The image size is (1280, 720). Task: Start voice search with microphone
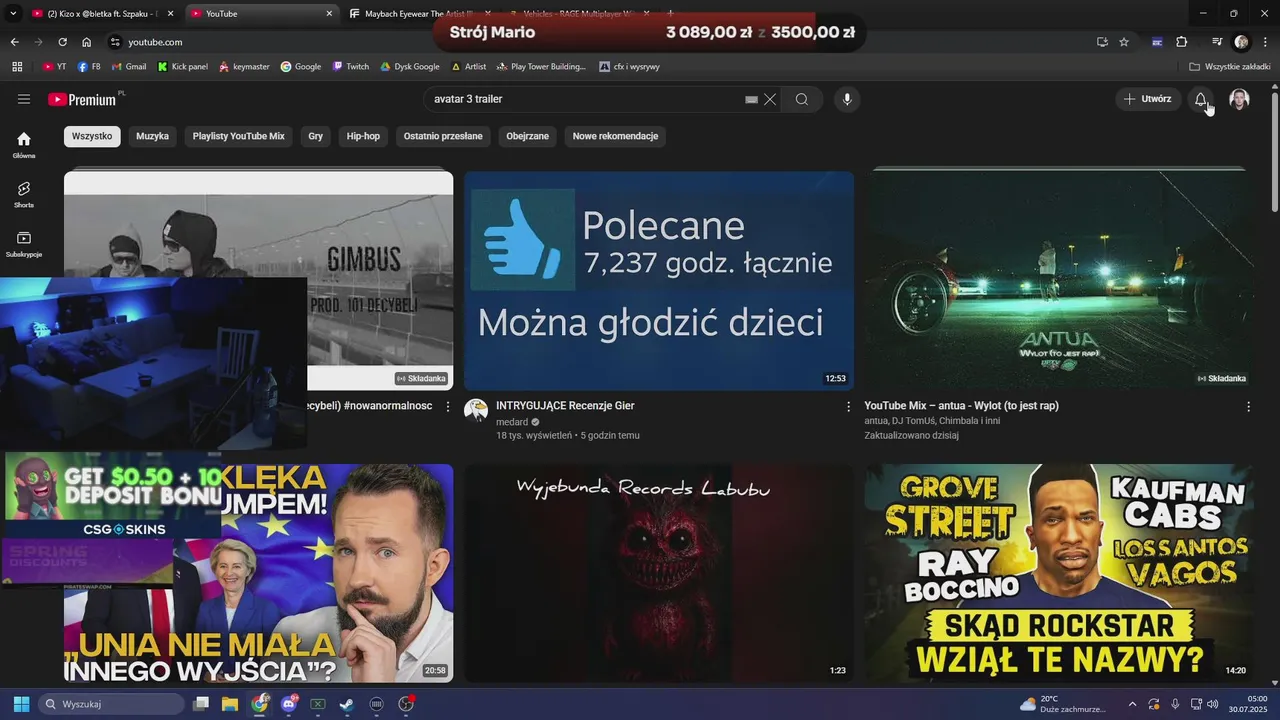point(847,99)
